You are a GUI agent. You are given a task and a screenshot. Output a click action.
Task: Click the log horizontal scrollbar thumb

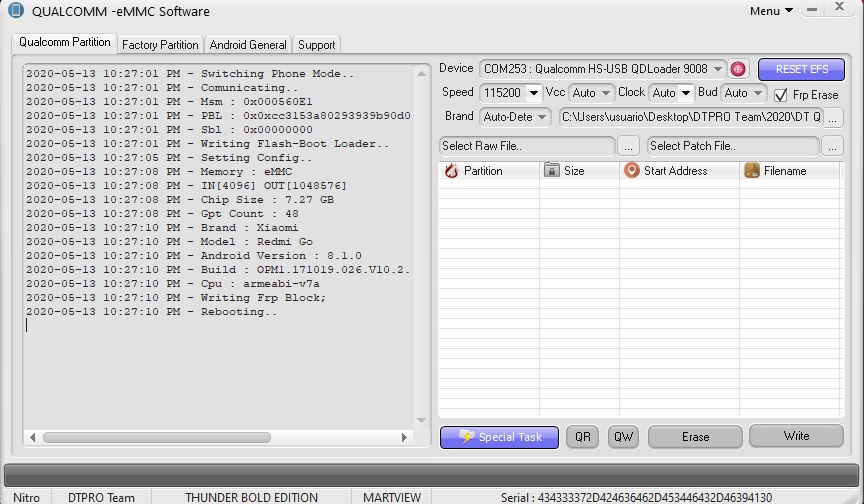tap(156, 437)
